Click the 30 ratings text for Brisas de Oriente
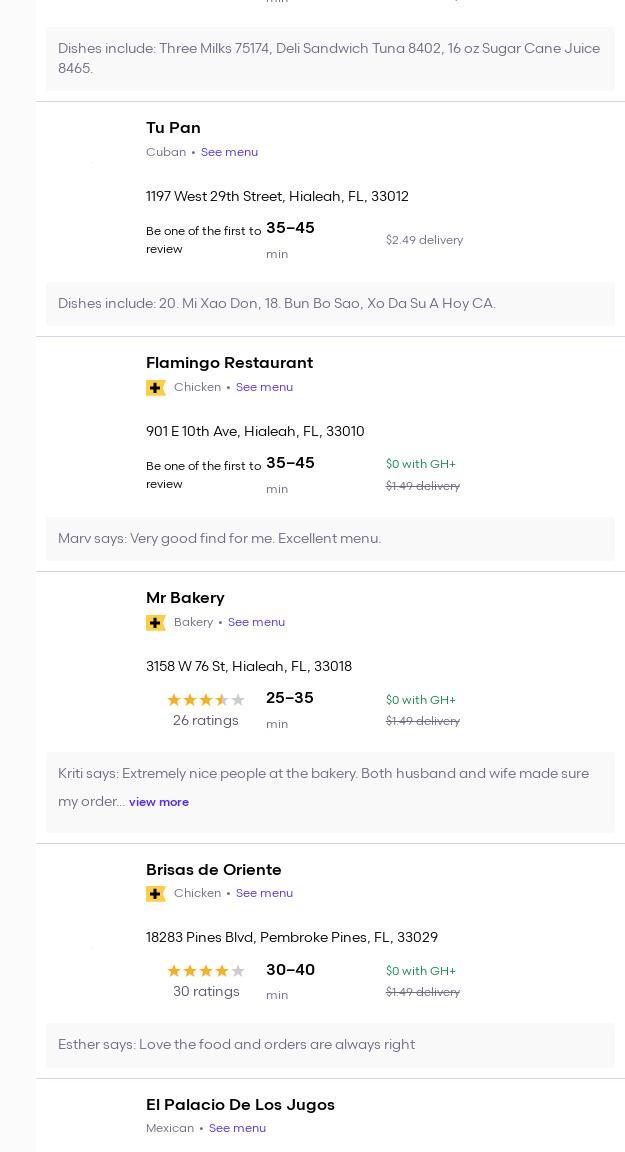The image size is (625, 1152). point(206,992)
